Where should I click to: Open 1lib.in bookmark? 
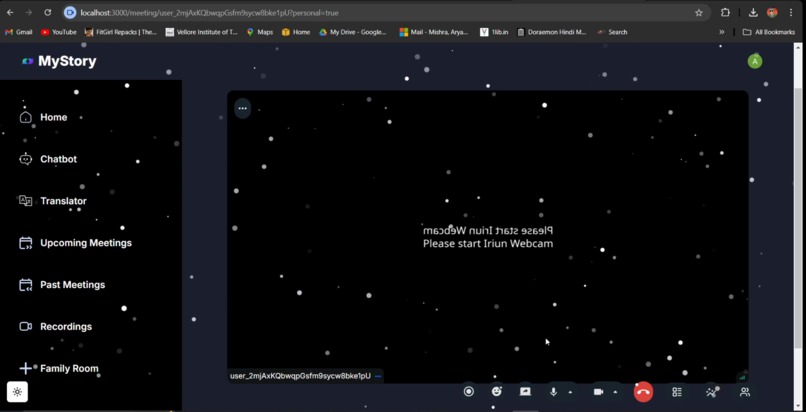pyautogui.click(x=494, y=32)
